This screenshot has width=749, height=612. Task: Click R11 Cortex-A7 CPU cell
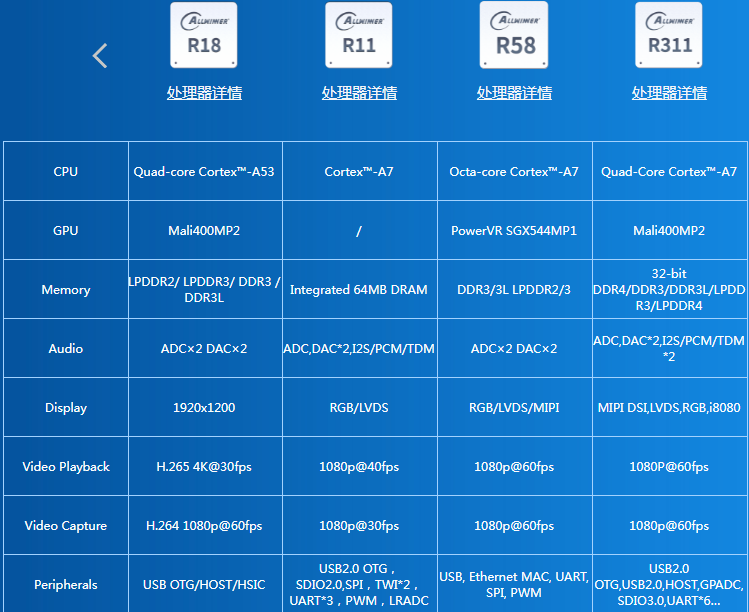[x=360, y=171]
